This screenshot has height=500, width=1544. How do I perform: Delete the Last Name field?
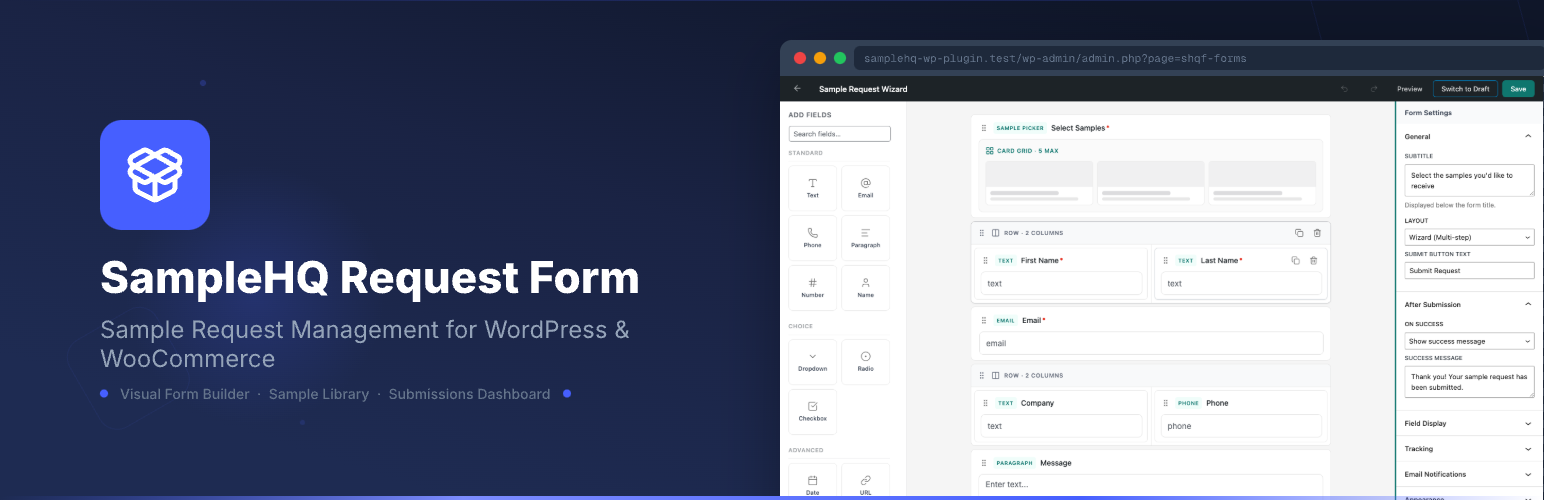pos(1313,260)
